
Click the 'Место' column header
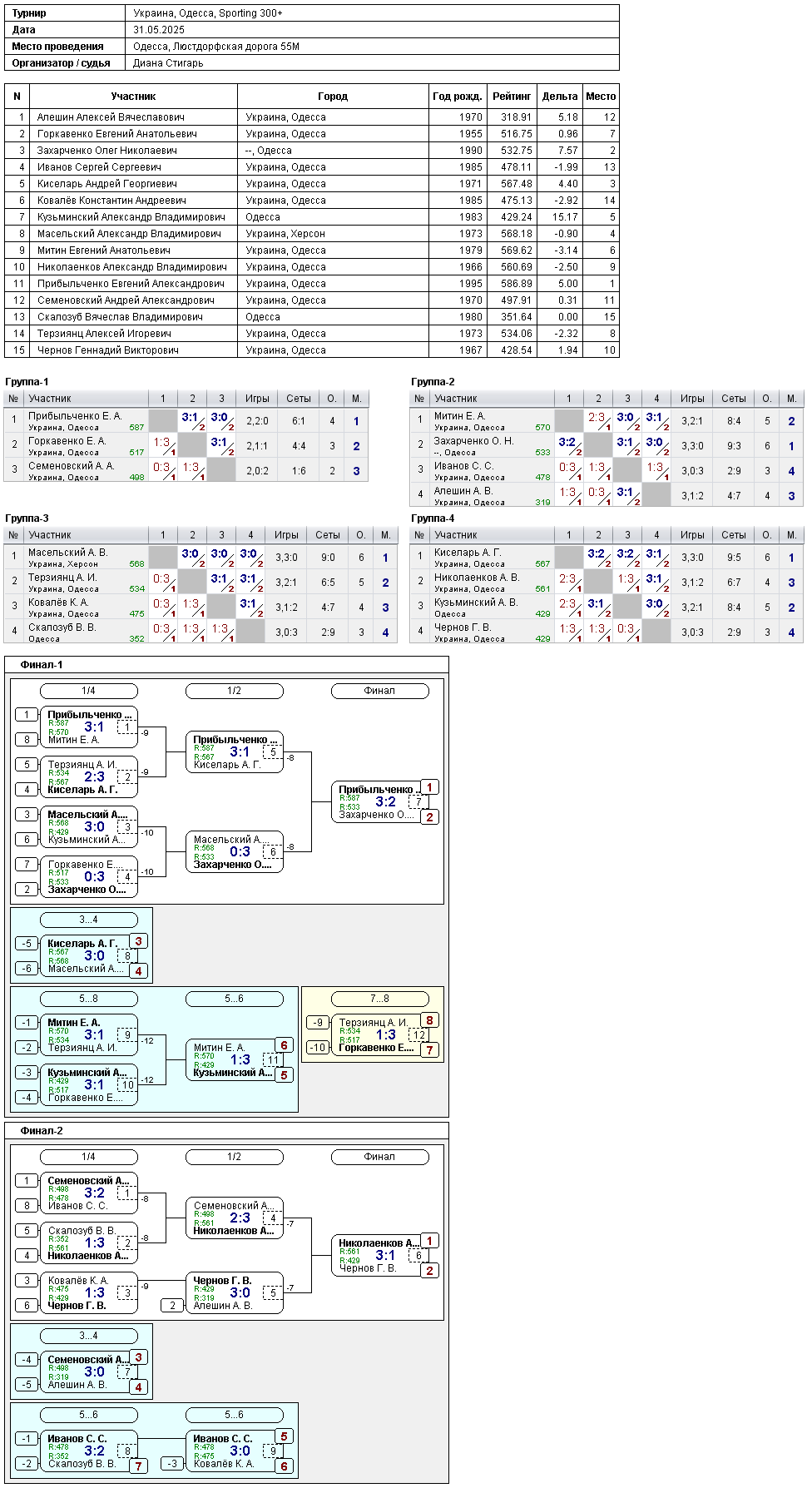pyautogui.click(x=601, y=97)
